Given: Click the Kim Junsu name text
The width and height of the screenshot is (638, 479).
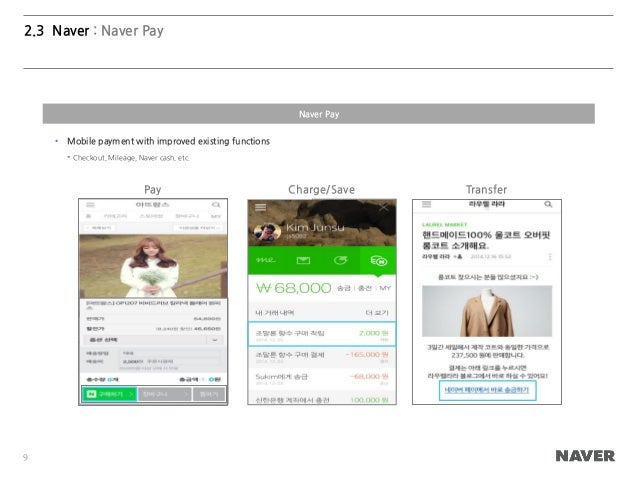Looking at the screenshot, I should (315, 227).
